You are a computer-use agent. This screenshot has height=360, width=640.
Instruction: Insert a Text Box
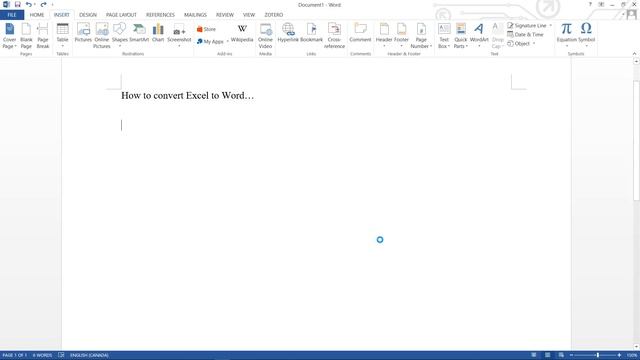pyautogui.click(x=444, y=36)
